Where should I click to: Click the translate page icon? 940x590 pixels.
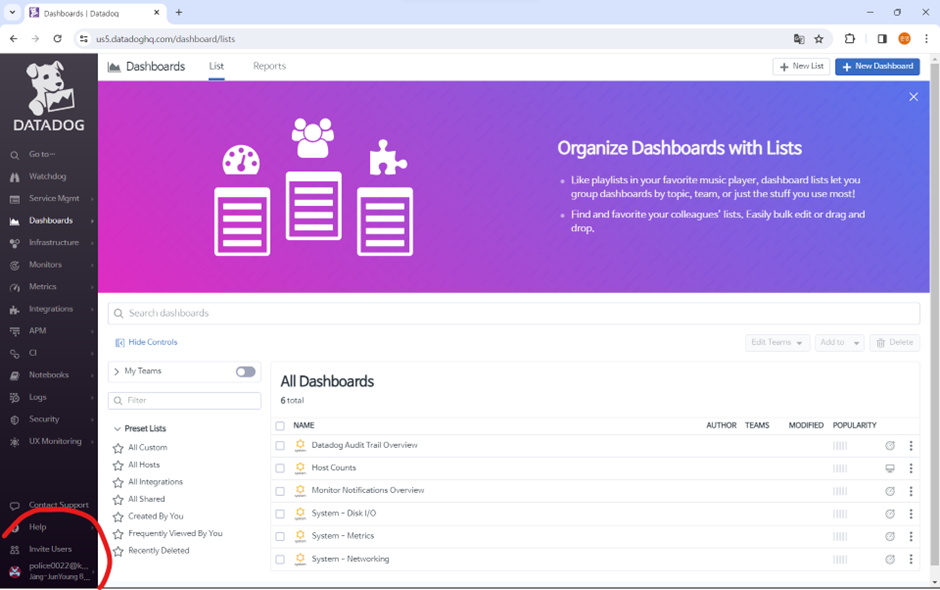[799, 39]
